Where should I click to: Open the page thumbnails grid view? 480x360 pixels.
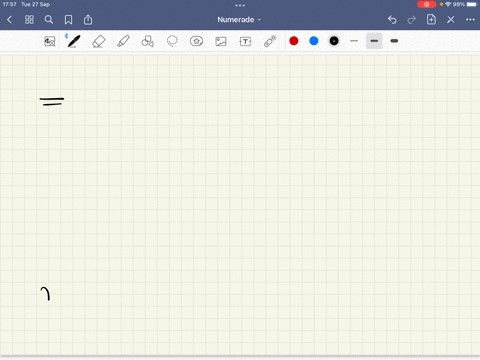(x=29, y=20)
